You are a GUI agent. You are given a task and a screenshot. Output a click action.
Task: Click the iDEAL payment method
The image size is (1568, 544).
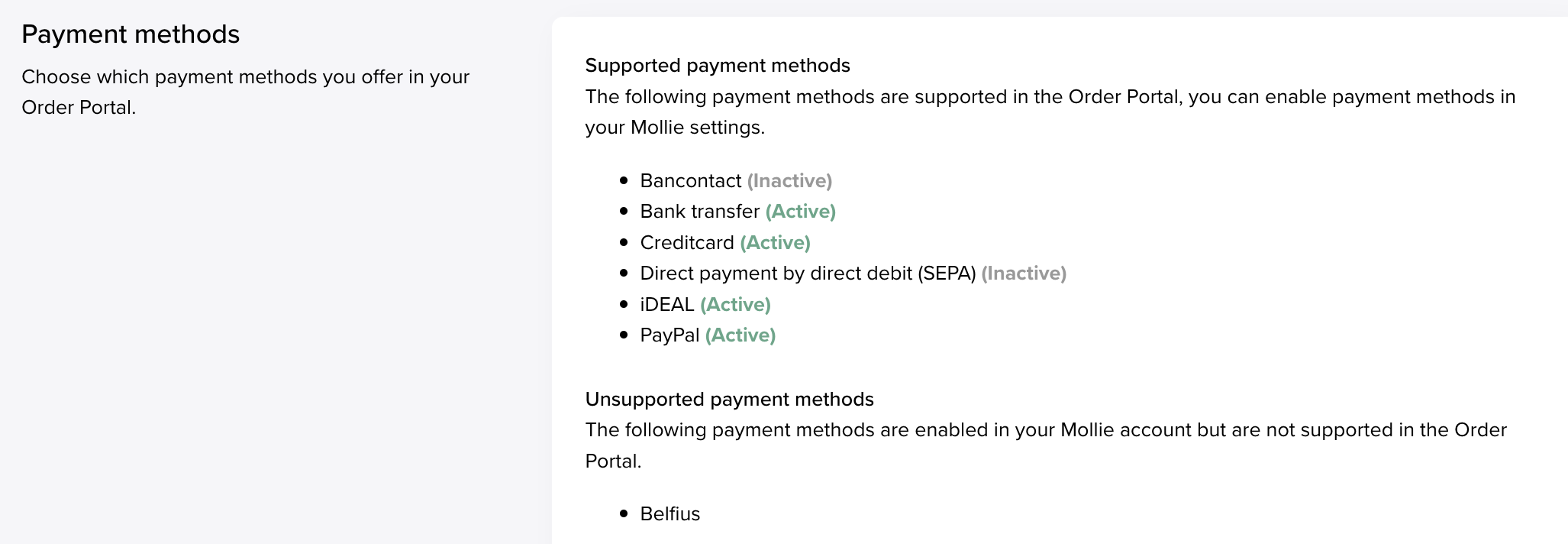[x=667, y=305]
